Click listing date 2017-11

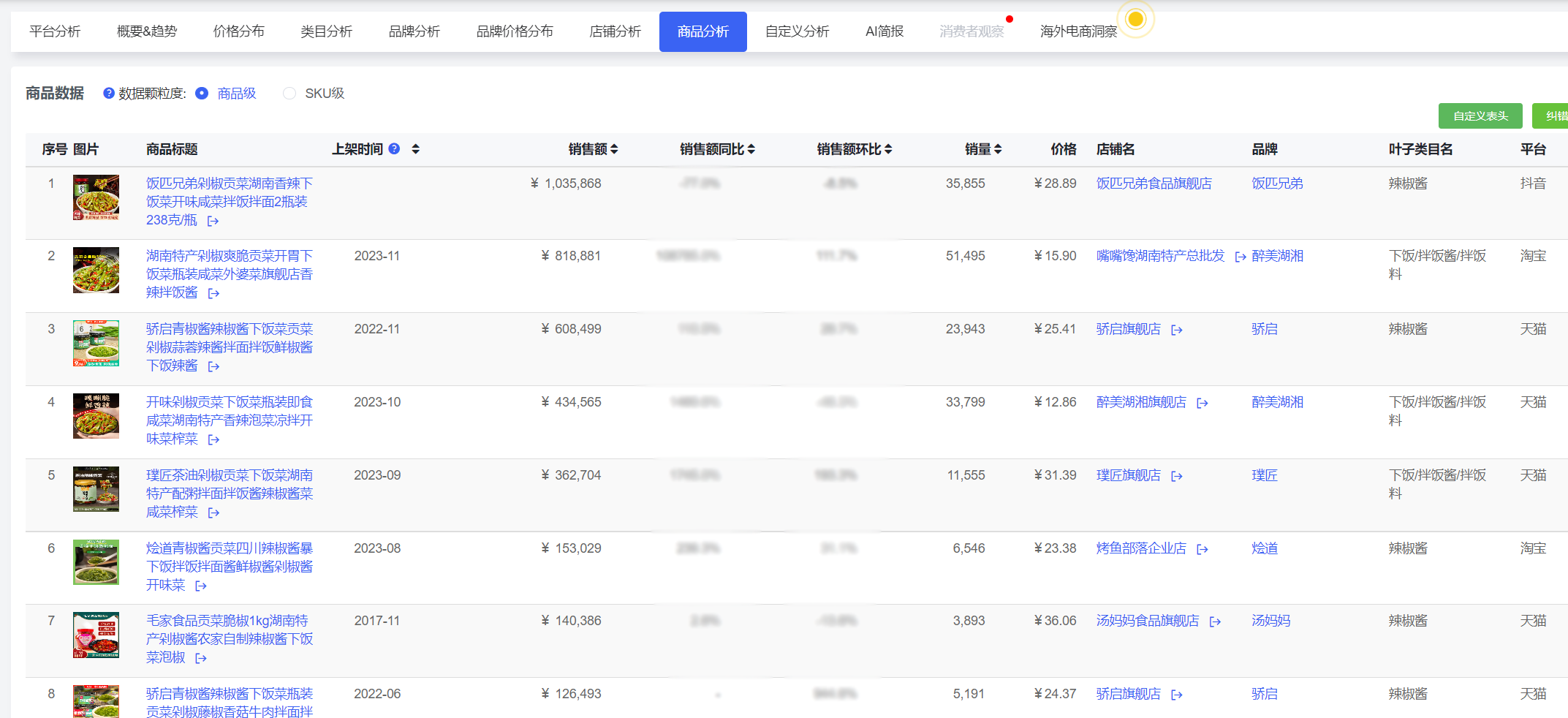point(377,621)
